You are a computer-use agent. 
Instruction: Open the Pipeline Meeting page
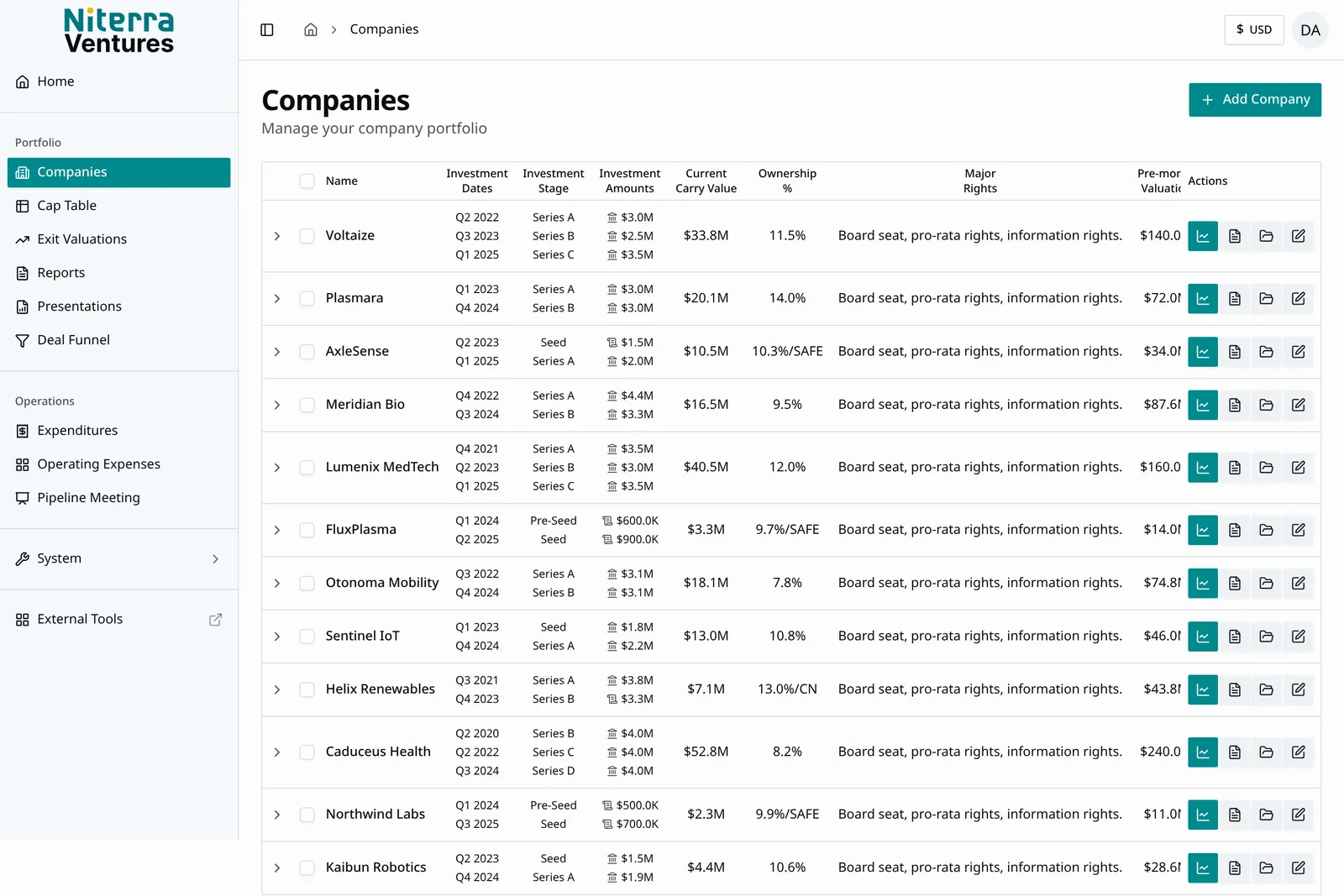(x=118, y=498)
